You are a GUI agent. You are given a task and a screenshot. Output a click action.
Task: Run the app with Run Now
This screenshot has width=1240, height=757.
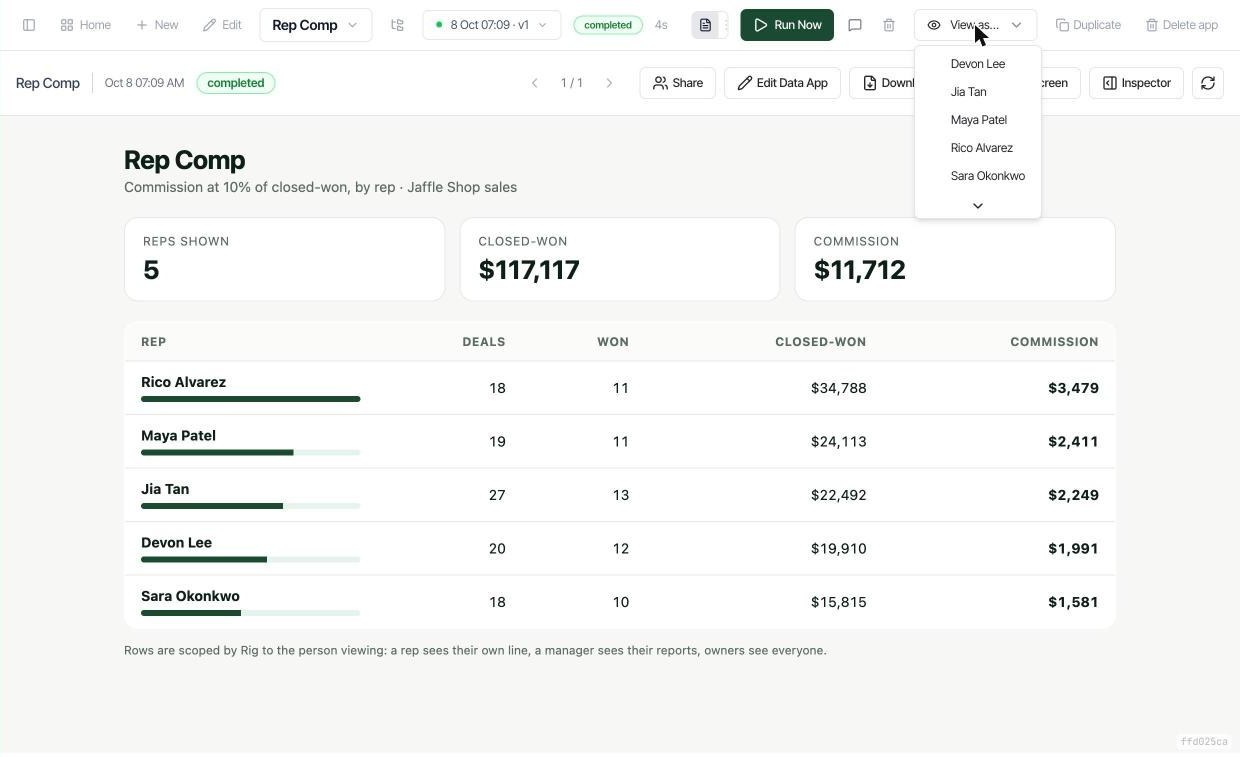click(x=787, y=25)
